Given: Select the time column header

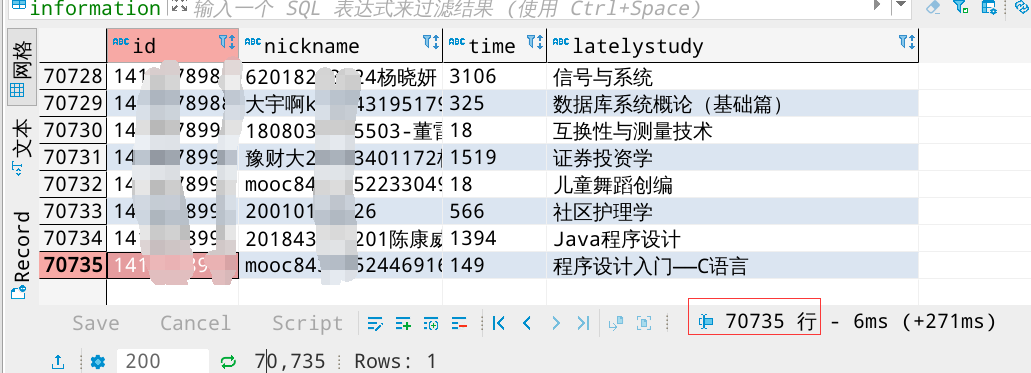Looking at the screenshot, I should pyautogui.click(x=494, y=45).
